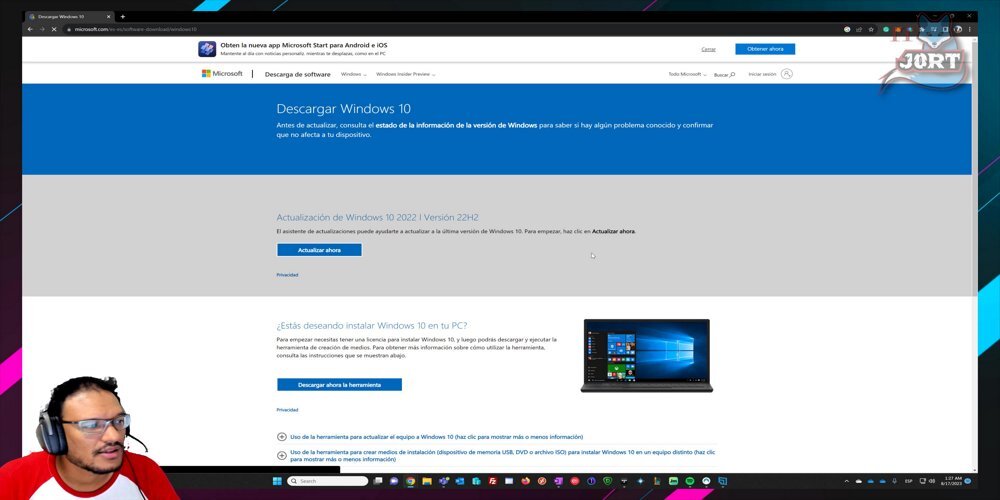
Task: Click the share page icon in address bar
Action: [859, 29]
